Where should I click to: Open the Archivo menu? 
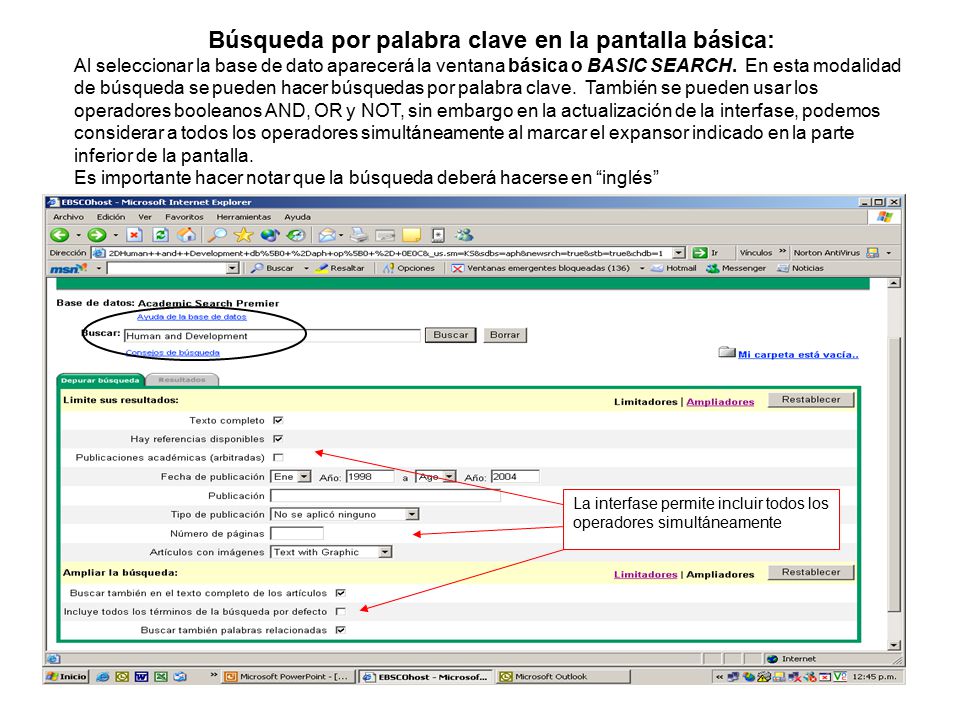68,217
